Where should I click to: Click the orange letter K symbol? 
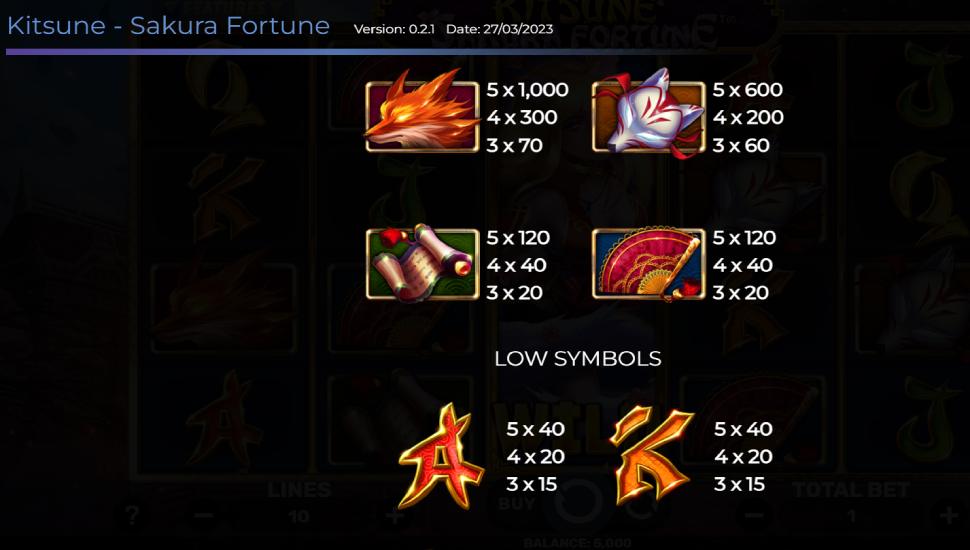[x=651, y=455]
